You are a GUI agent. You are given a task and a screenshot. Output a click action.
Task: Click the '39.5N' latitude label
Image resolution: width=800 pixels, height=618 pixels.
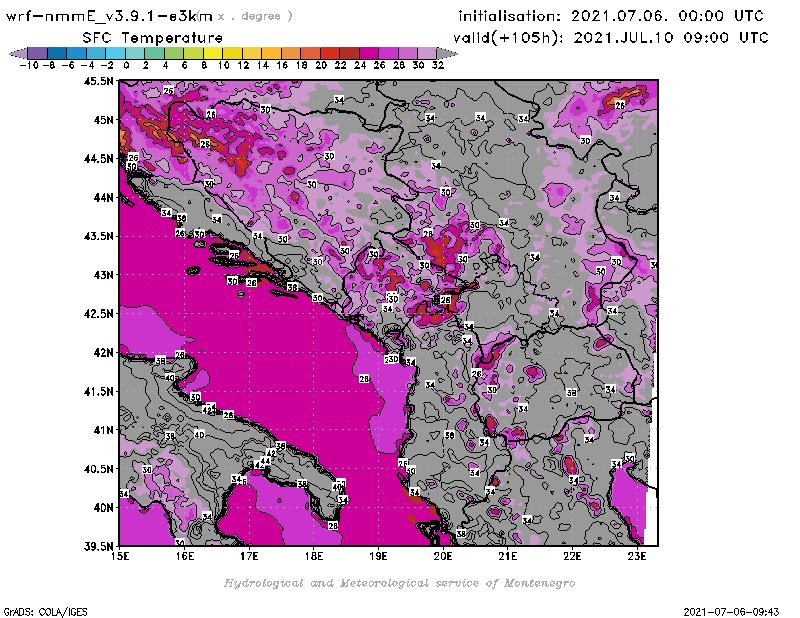98,547
